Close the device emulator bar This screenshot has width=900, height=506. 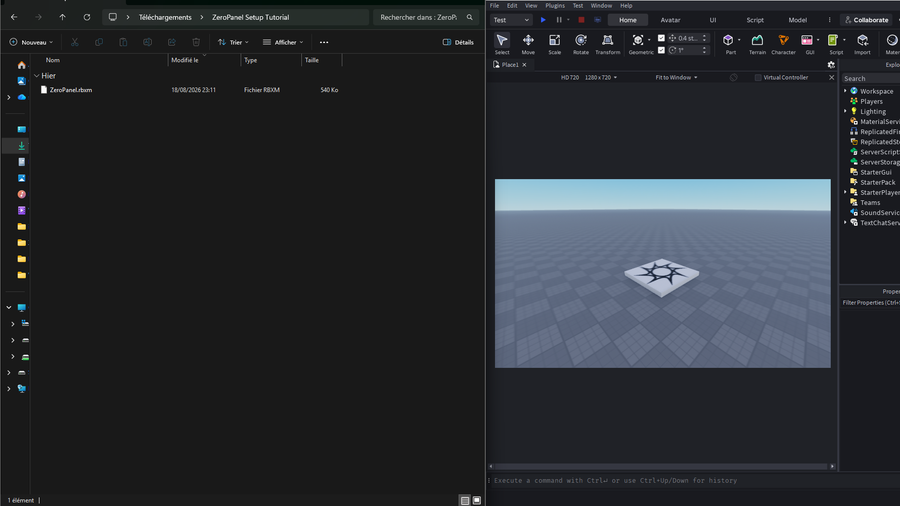pyautogui.click(x=832, y=77)
